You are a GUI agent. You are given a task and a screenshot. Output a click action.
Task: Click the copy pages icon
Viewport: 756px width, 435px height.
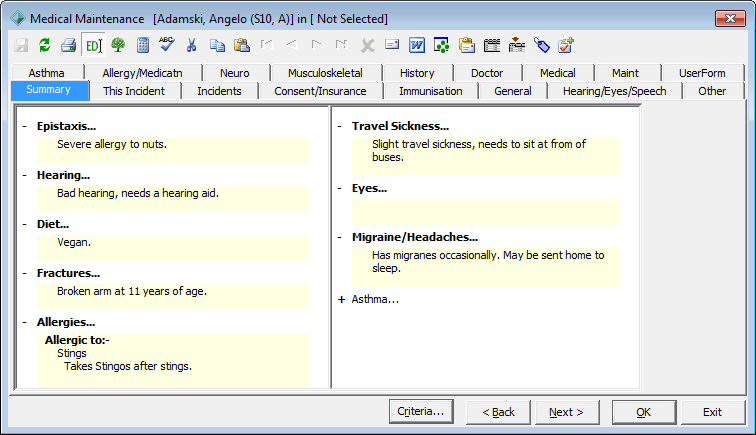click(217, 45)
